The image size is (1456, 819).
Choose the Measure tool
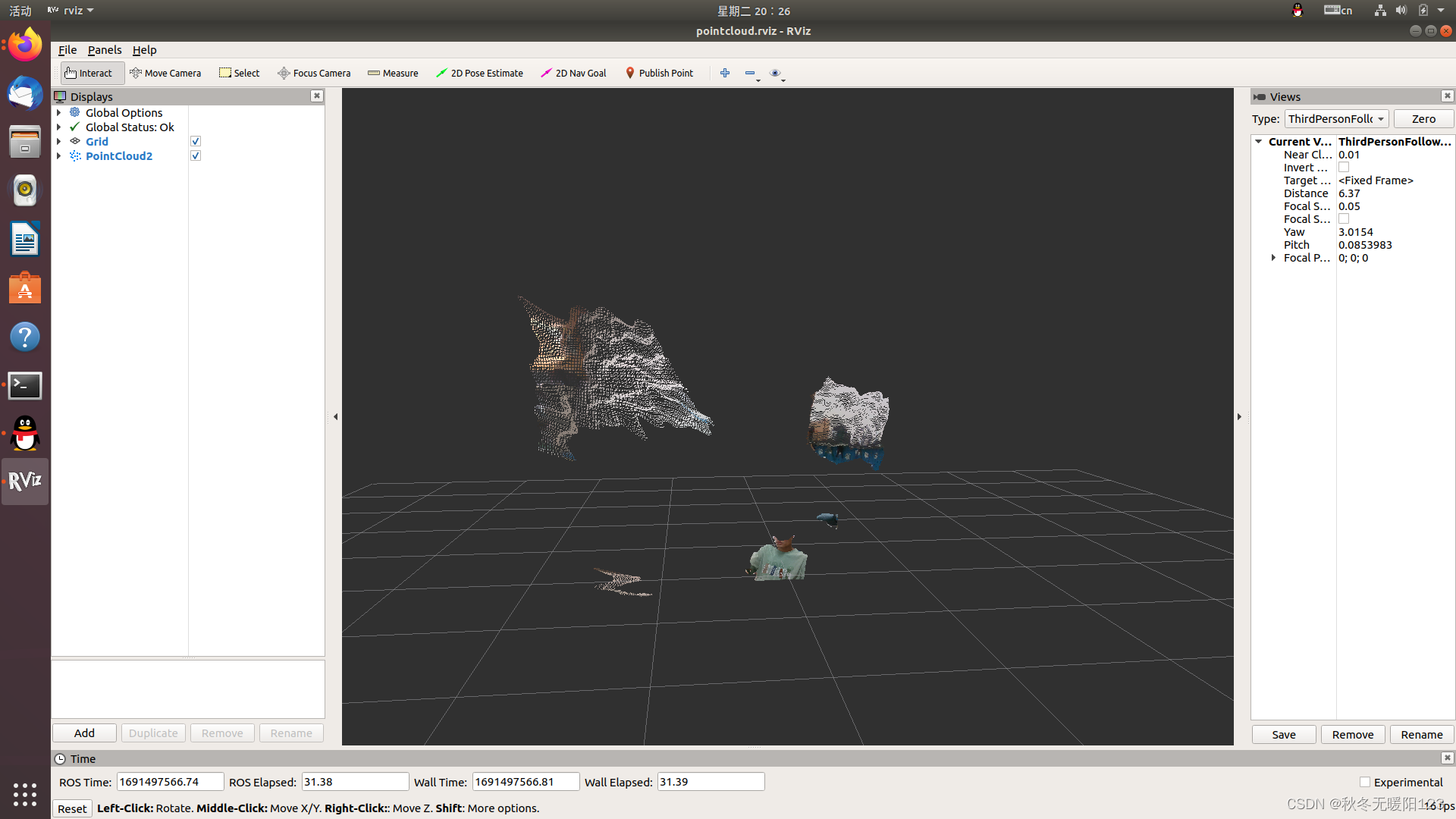(x=393, y=73)
